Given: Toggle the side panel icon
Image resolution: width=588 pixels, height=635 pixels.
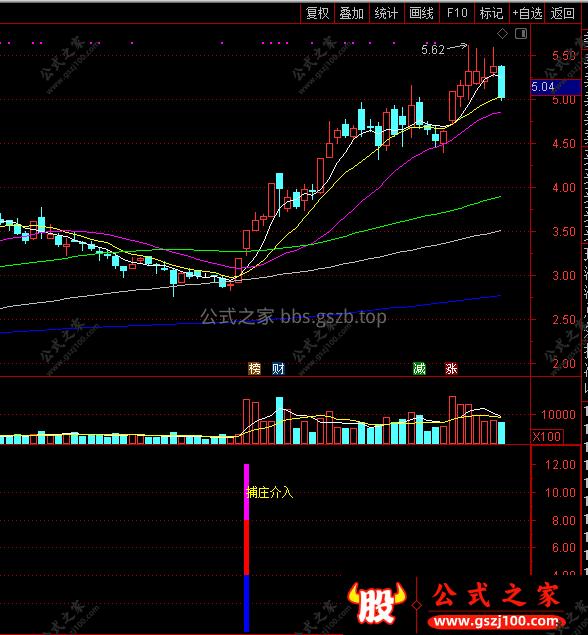Looking at the screenshot, I should click(x=521, y=34).
